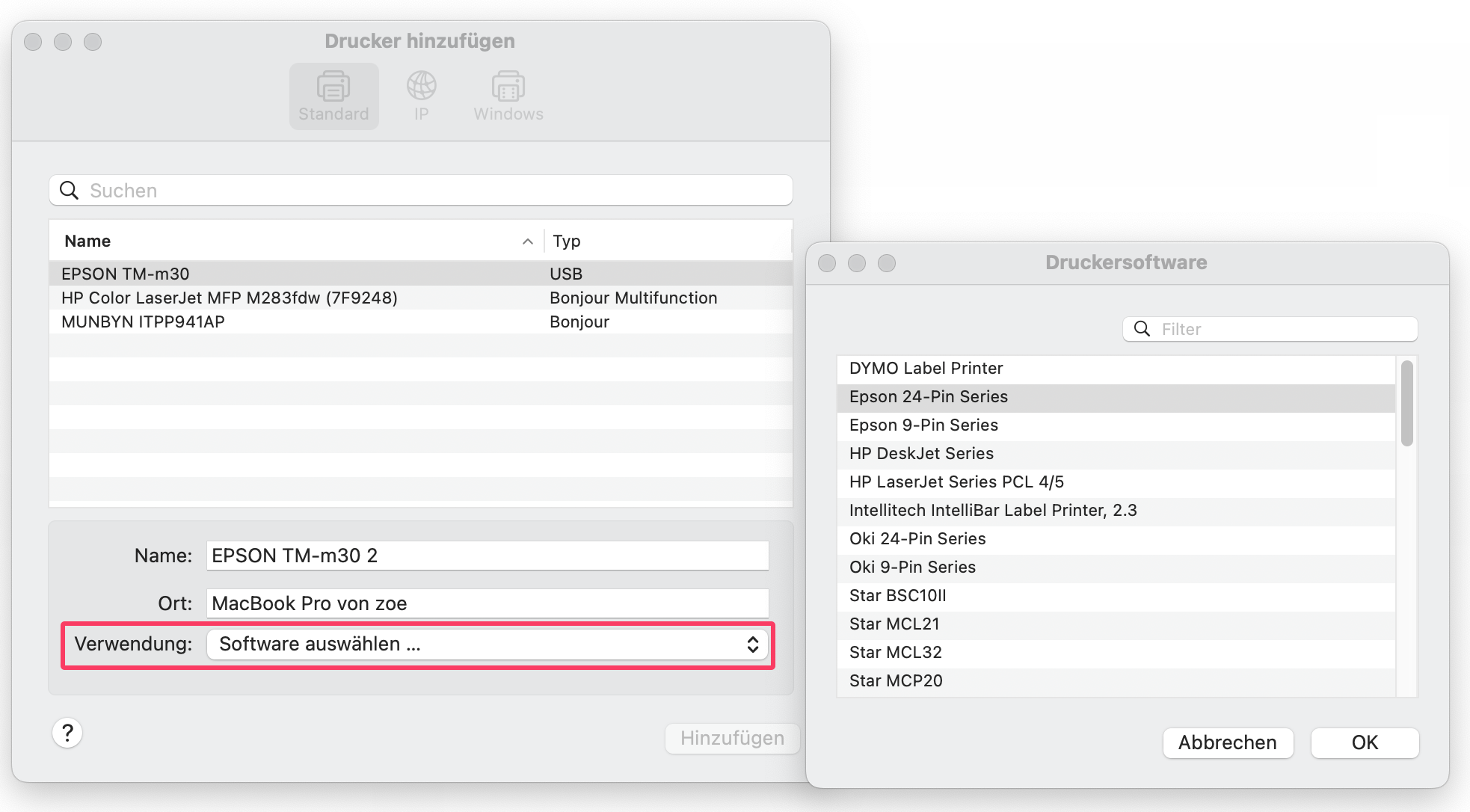Image resolution: width=1470 pixels, height=812 pixels.
Task: Click the help question mark button
Action: pyautogui.click(x=67, y=733)
